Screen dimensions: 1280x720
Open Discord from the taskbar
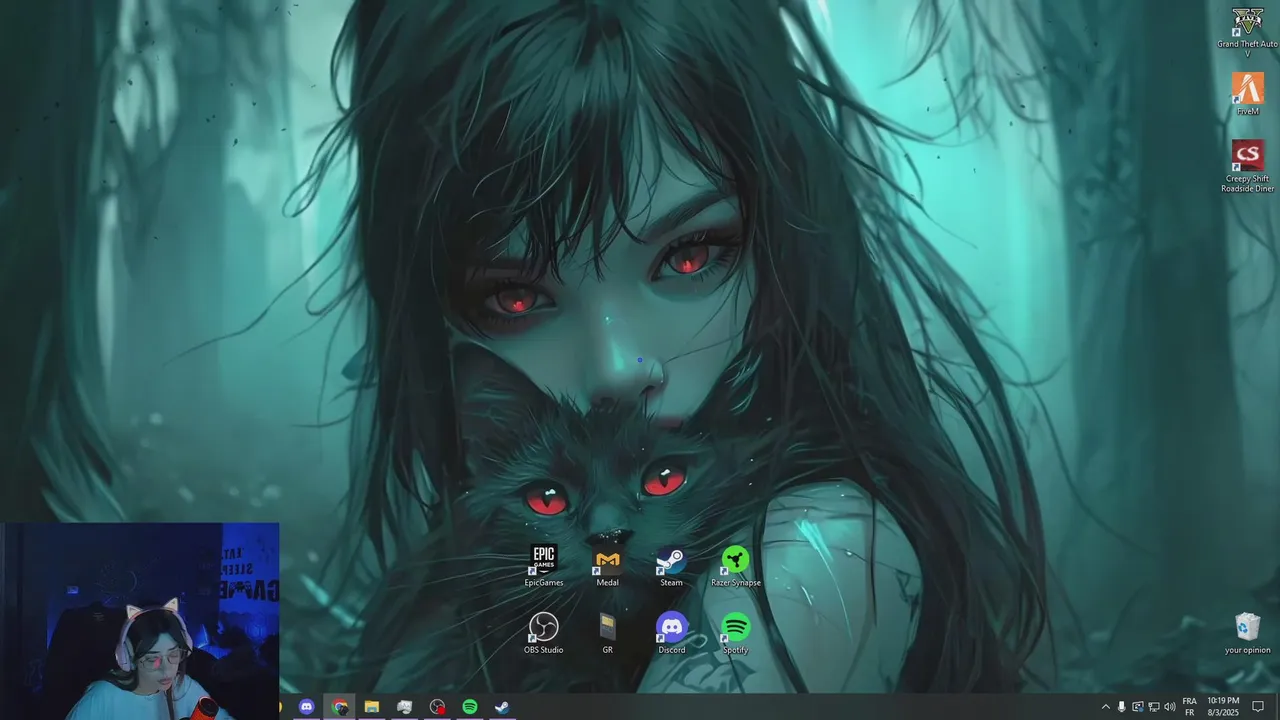click(x=306, y=707)
